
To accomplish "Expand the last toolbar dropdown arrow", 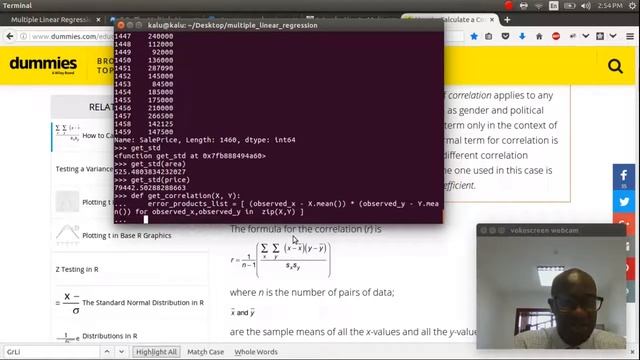I will point(613,36).
